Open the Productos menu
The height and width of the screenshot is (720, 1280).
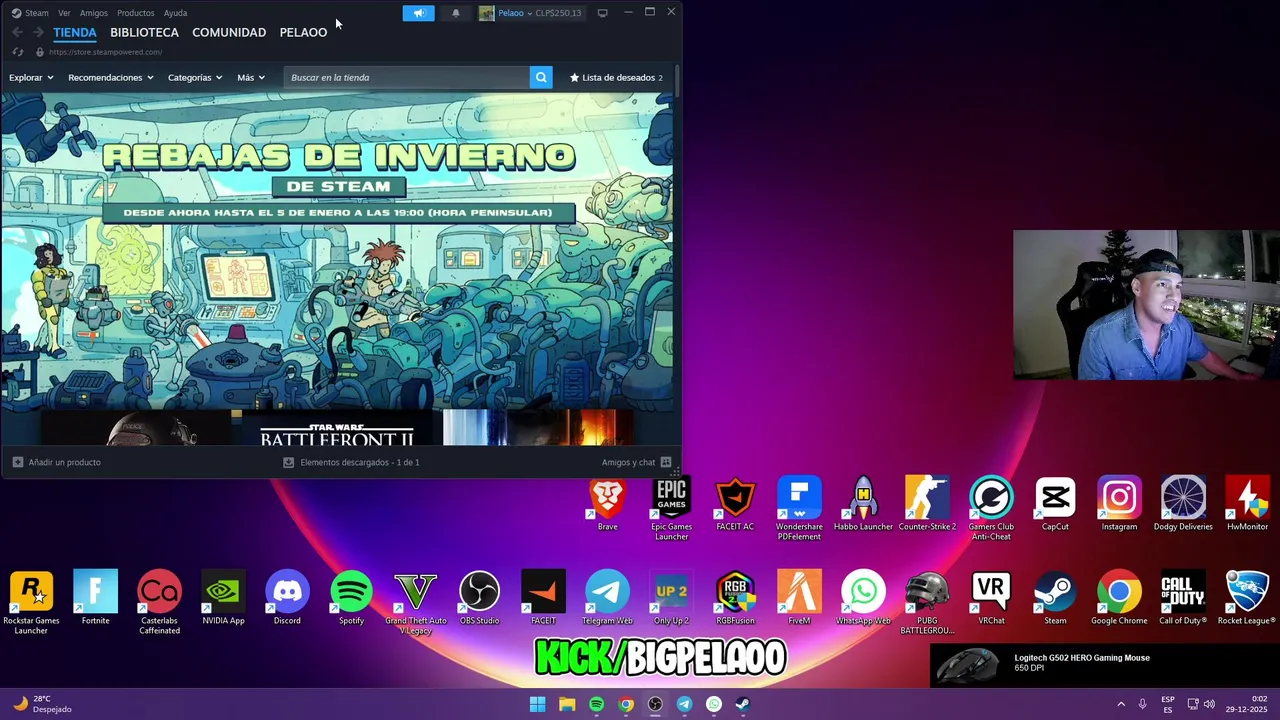pyautogui.click(x=135, y=13)
